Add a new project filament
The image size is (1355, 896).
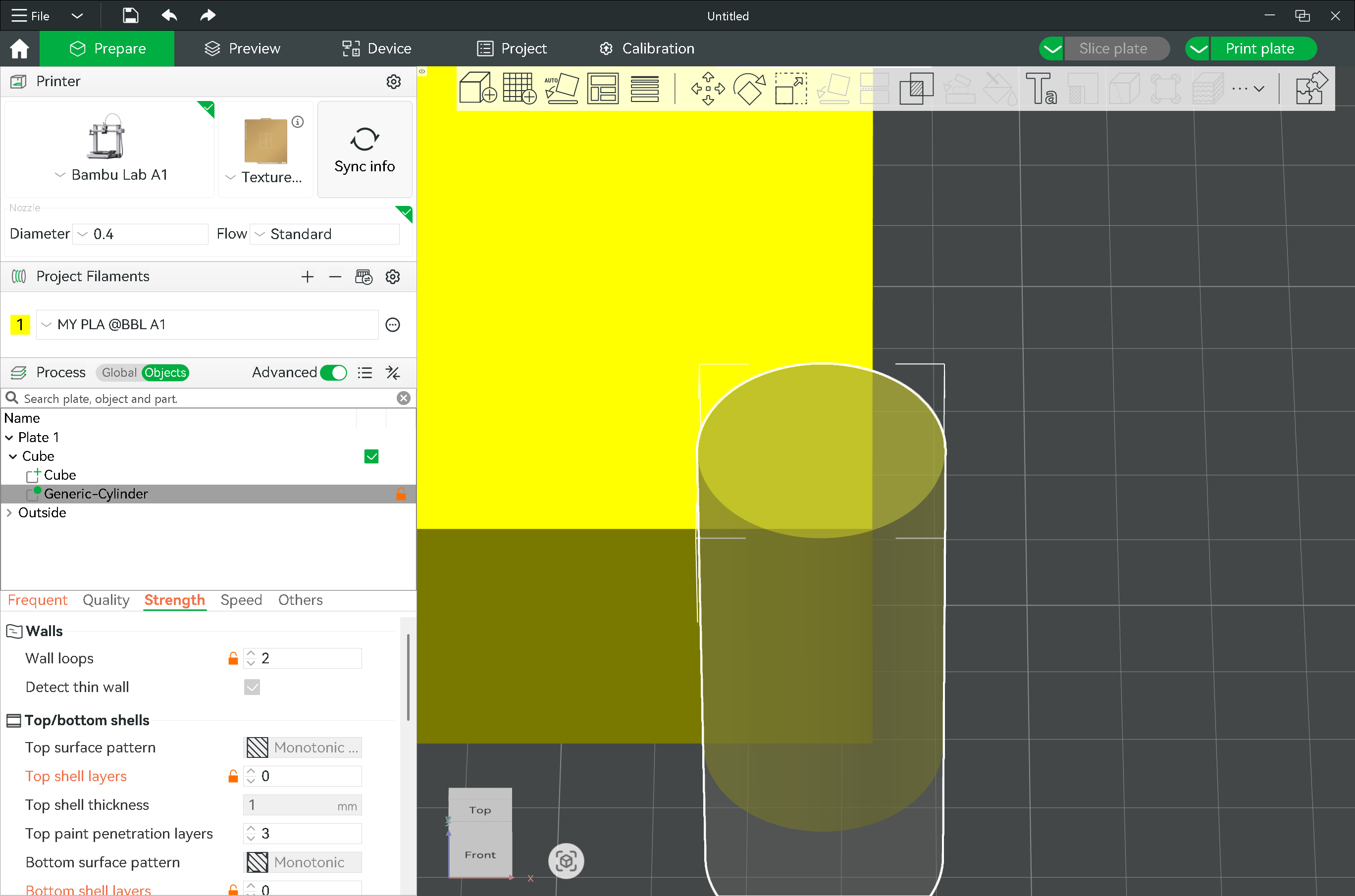308,277
